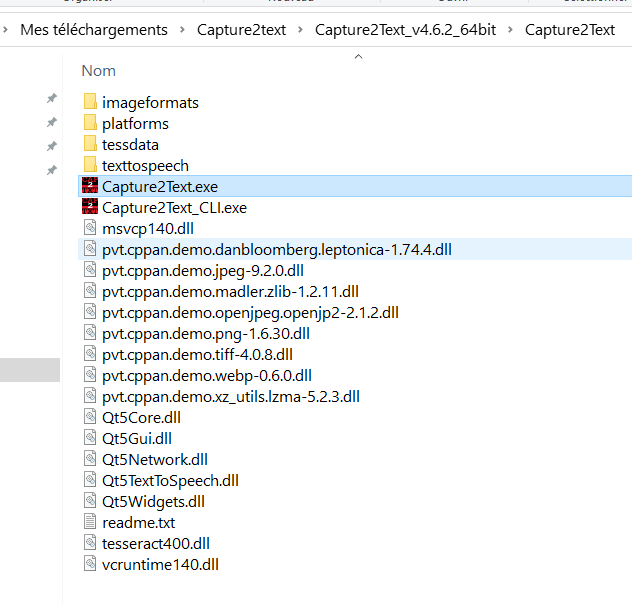
Task: Expand chevron after Capture2text in address bar
Action: tap(300, 29)
